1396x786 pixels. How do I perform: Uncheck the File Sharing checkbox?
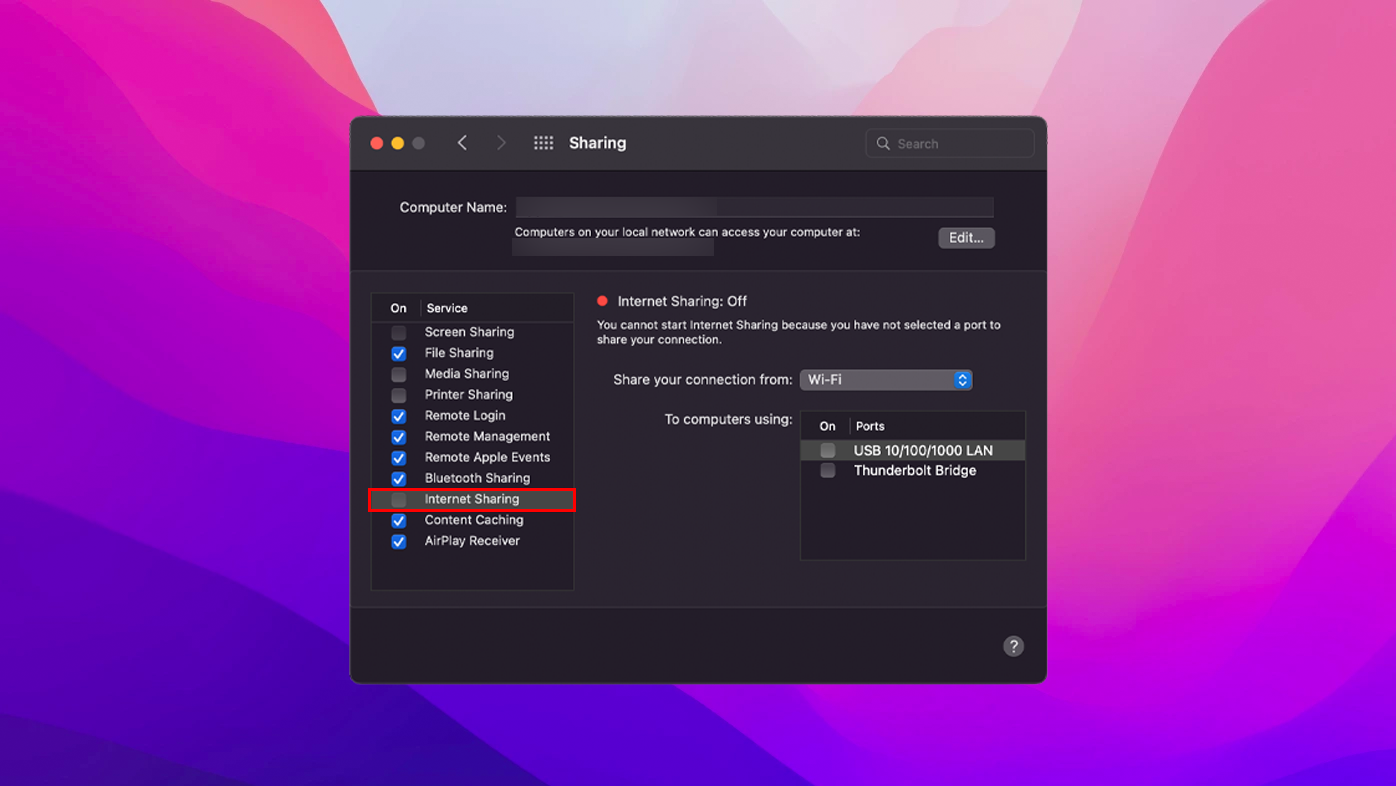[399, 353]
